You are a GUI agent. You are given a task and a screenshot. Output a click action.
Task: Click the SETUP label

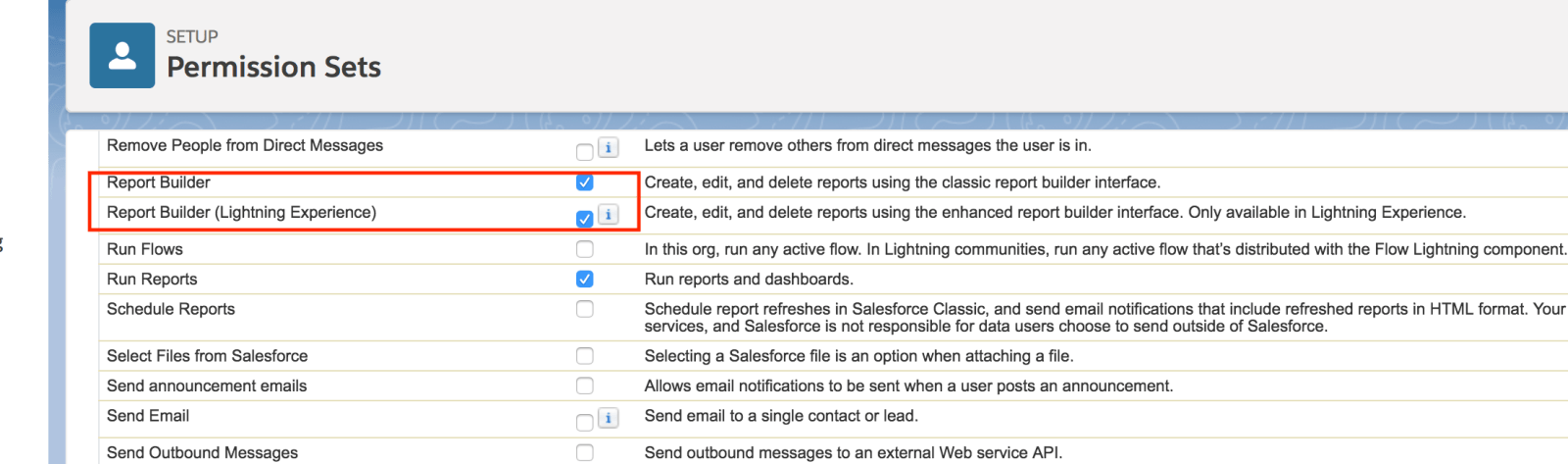[x=192, y=36]
